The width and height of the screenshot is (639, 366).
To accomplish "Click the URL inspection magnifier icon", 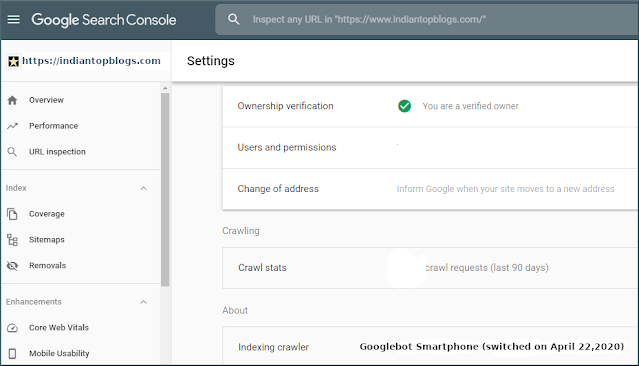I will coord(12,152).
